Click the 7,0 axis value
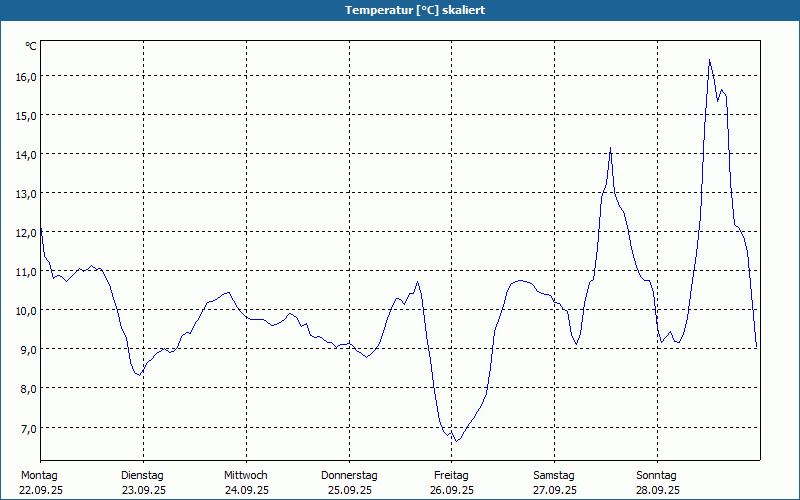 tap(29, 429)
